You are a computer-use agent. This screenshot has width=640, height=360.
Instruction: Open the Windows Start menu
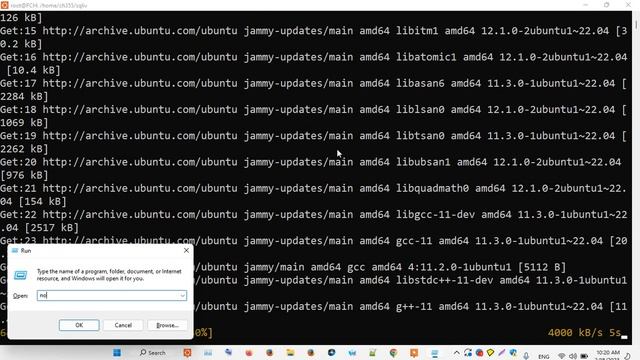click(x=117, y=353)
